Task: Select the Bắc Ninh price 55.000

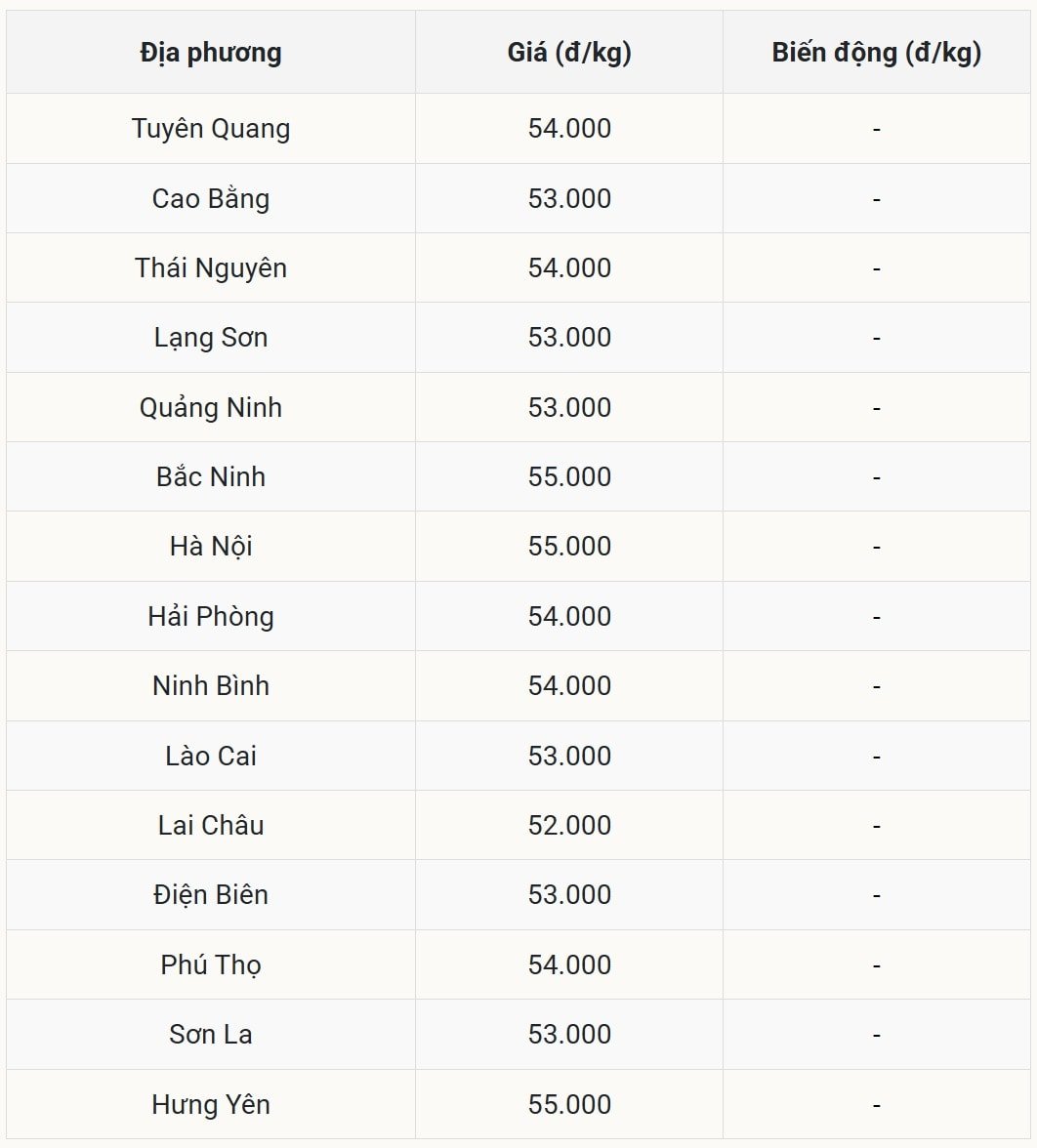Action: pyautogui.click(x=569, y=476)
